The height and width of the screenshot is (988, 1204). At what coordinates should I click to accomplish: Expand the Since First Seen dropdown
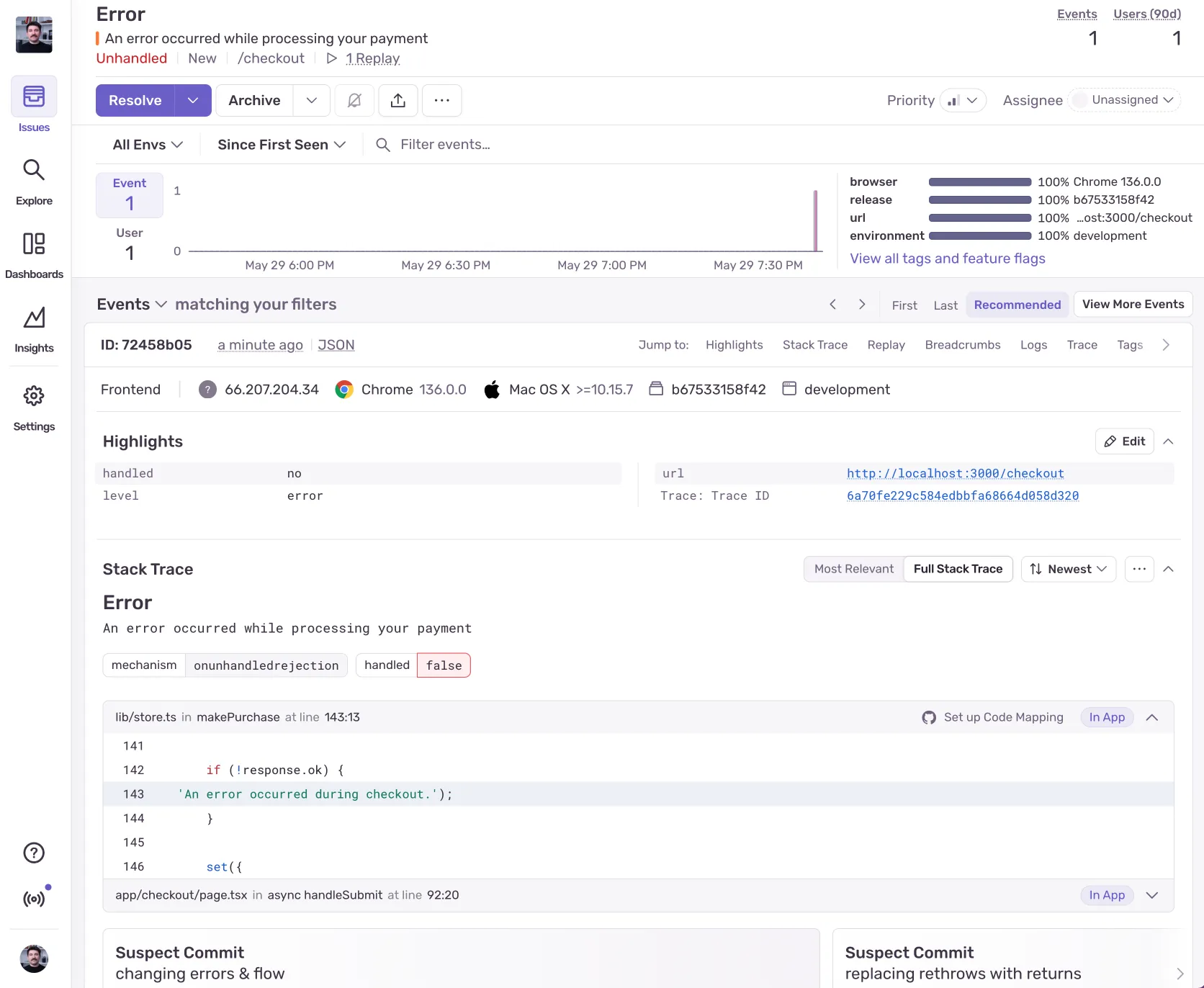282,145
